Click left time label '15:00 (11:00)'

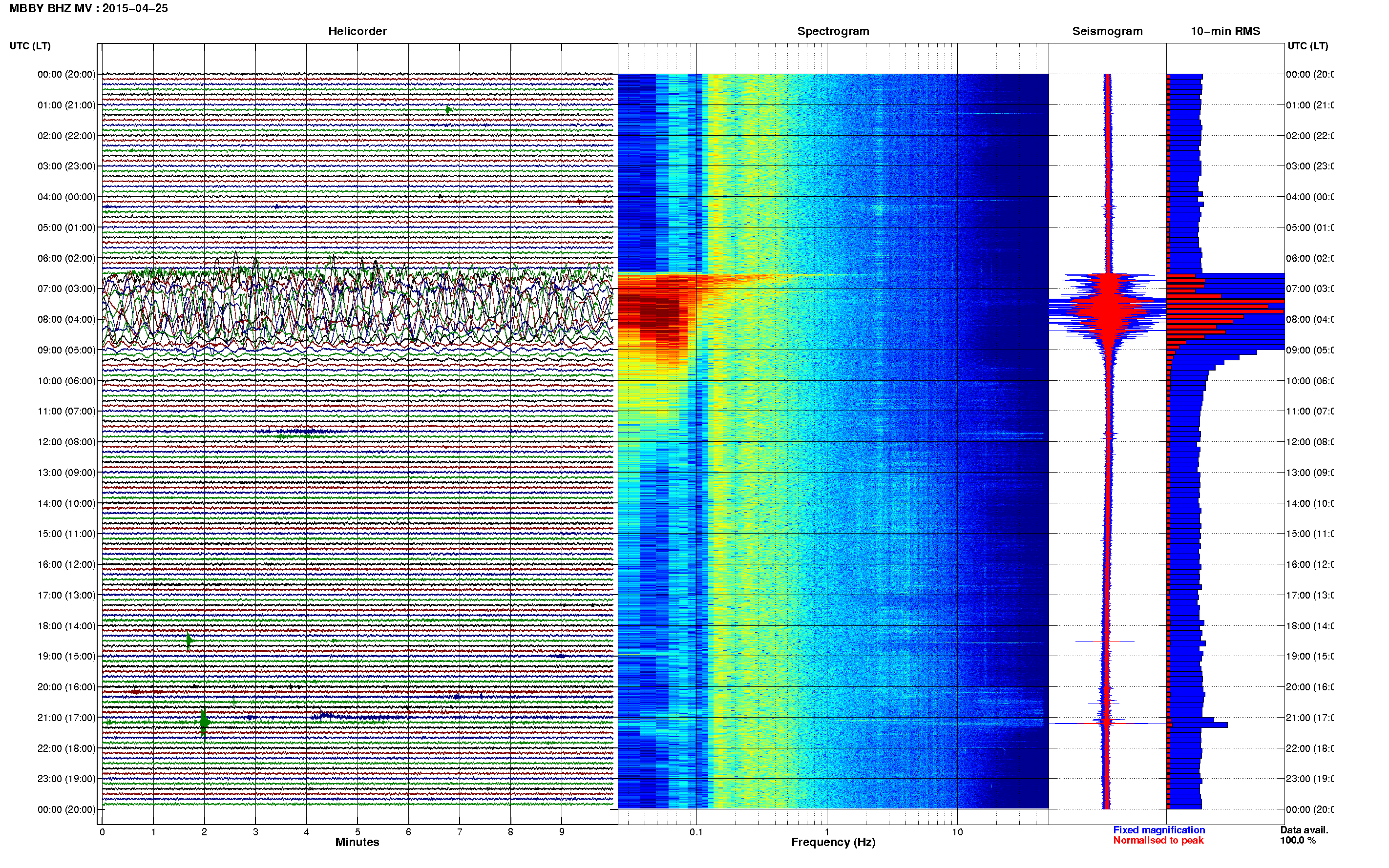(66, 534)
